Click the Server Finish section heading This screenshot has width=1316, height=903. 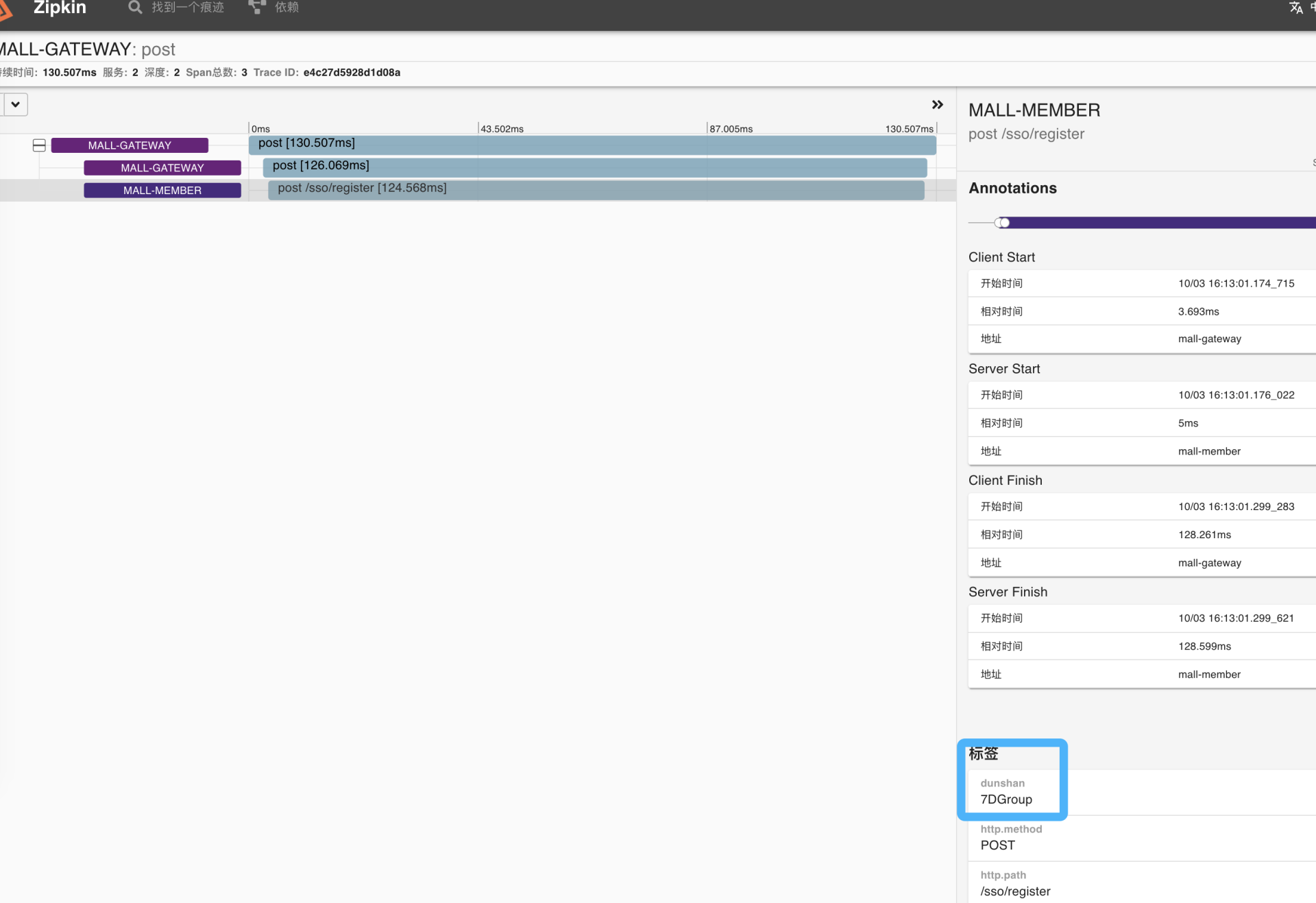[x=1008, y=592]
